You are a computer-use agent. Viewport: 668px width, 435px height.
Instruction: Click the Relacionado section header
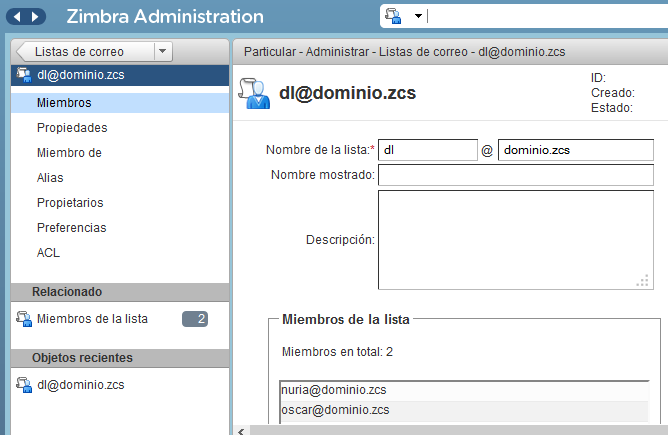[x=120, y=292]
